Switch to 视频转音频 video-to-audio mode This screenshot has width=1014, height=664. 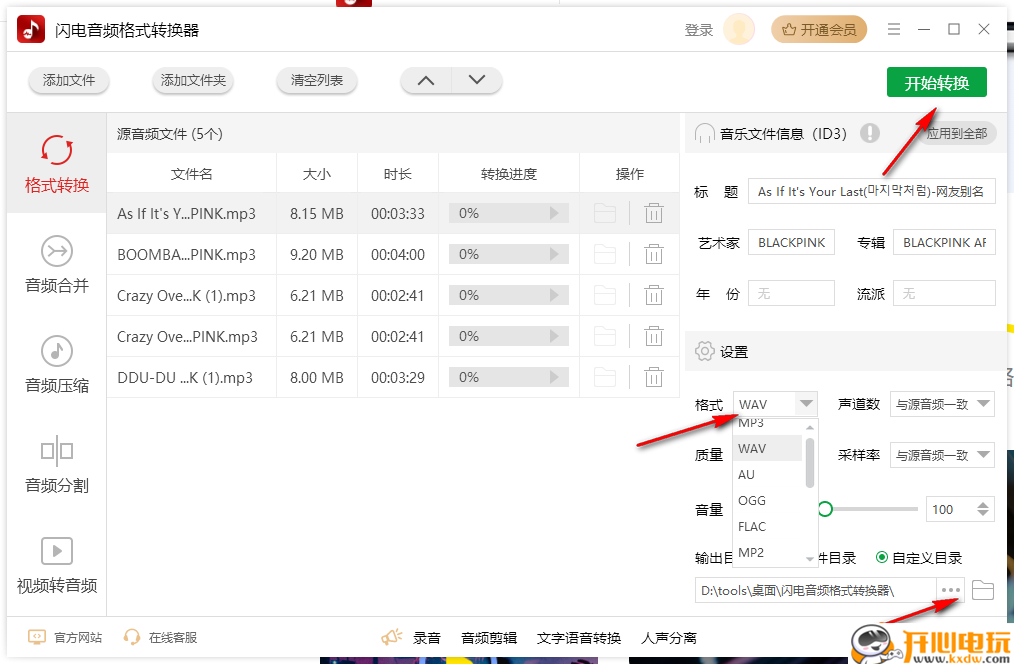point(56,565)
